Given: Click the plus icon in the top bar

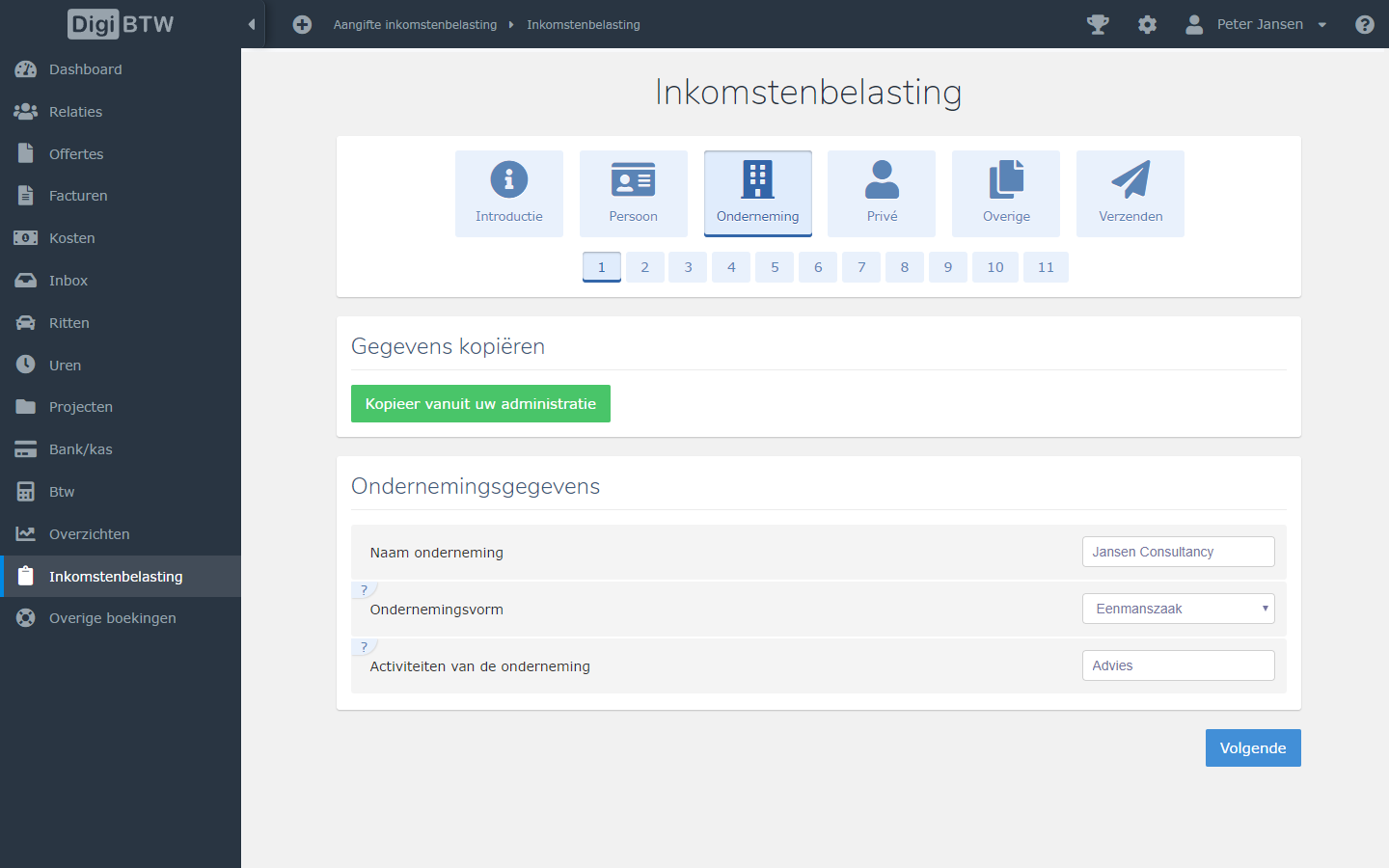Looking at the screenshot, I should coord(302,24).
